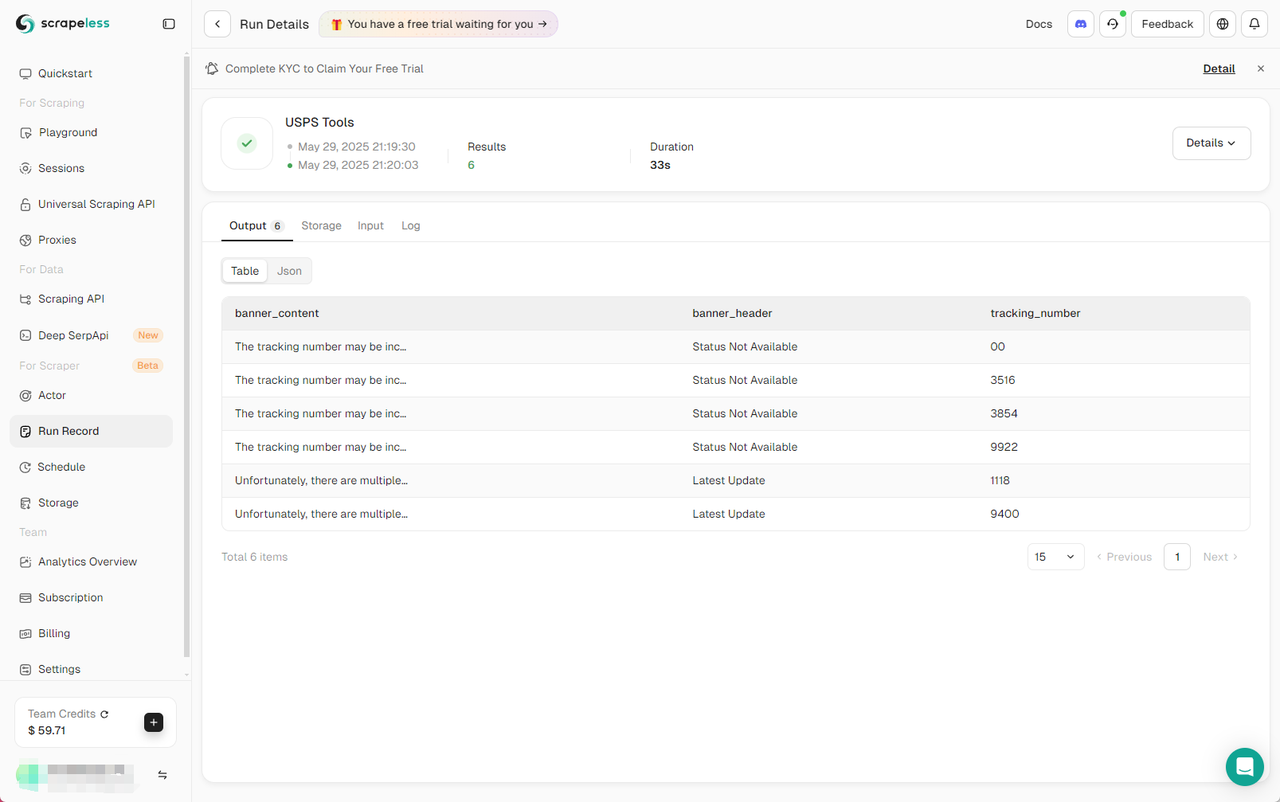Switch account using the arrows icon
The image size is (1280, 802).
162,775
